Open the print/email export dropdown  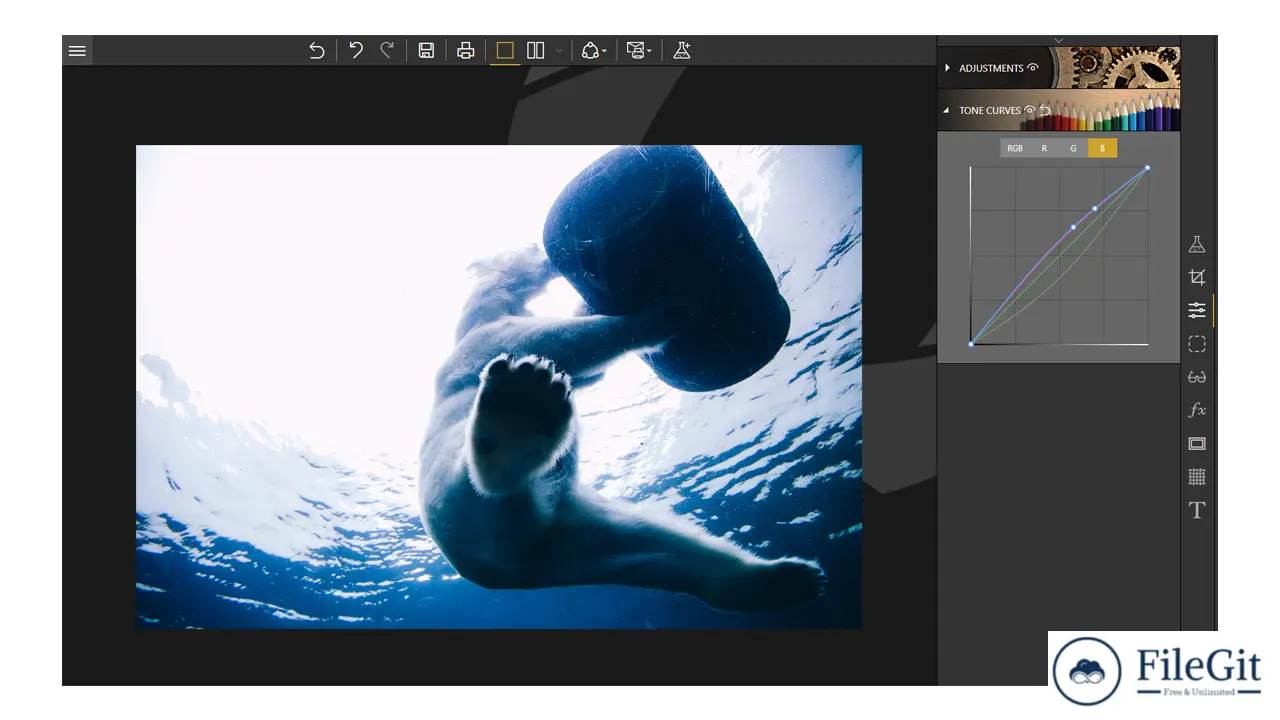coord(639,50)
